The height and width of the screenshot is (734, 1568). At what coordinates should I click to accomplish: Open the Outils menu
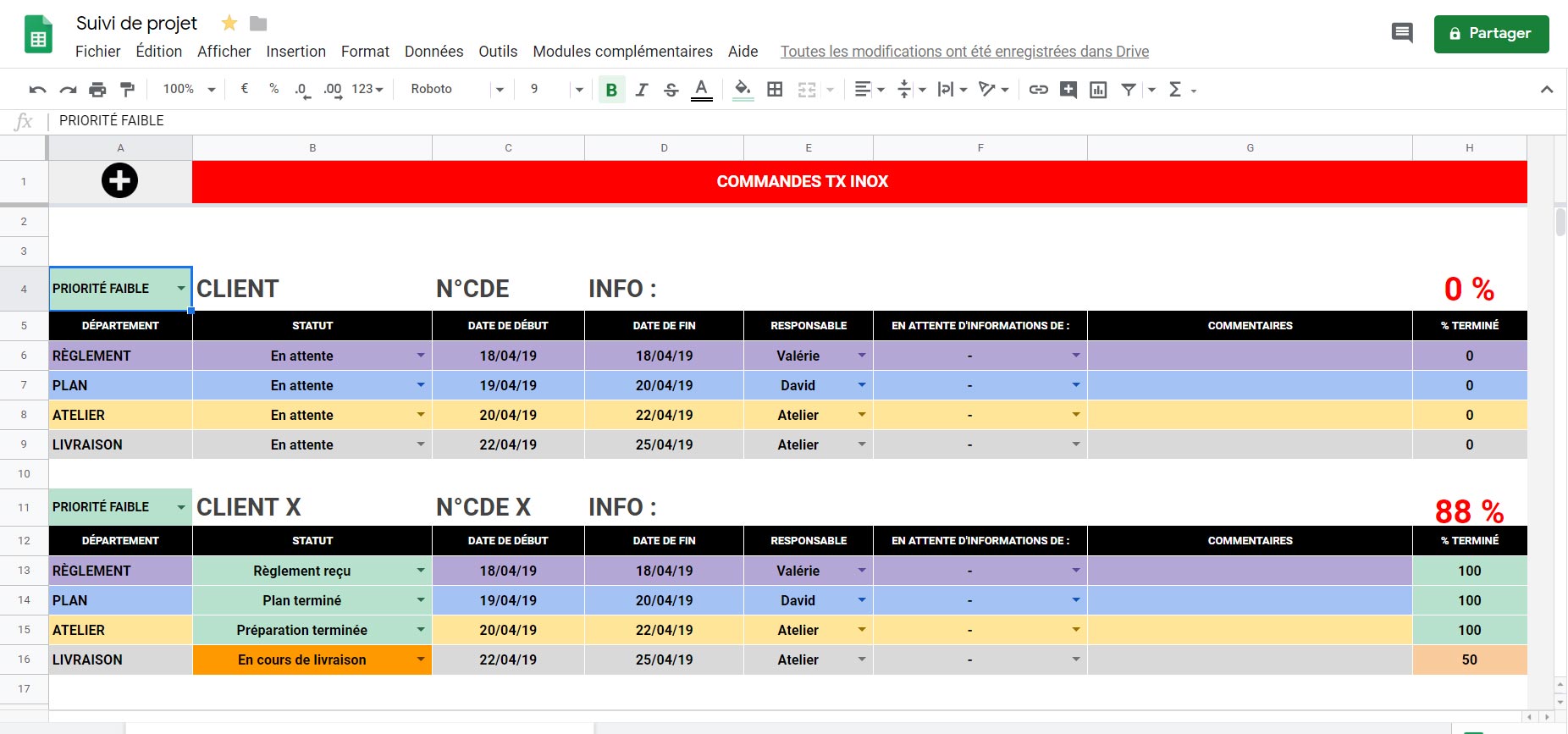click(498, 51)
